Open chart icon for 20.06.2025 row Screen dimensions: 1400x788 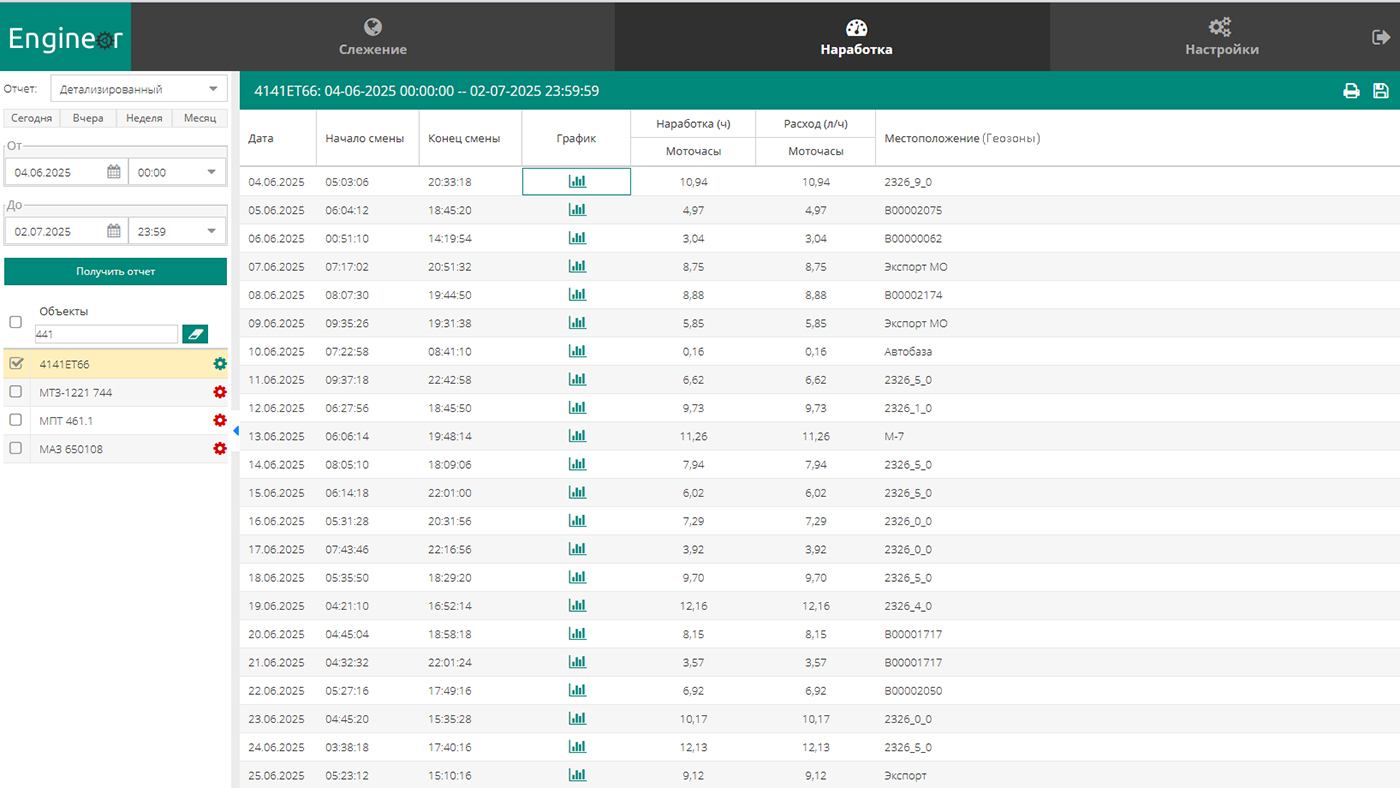[577, 634]
